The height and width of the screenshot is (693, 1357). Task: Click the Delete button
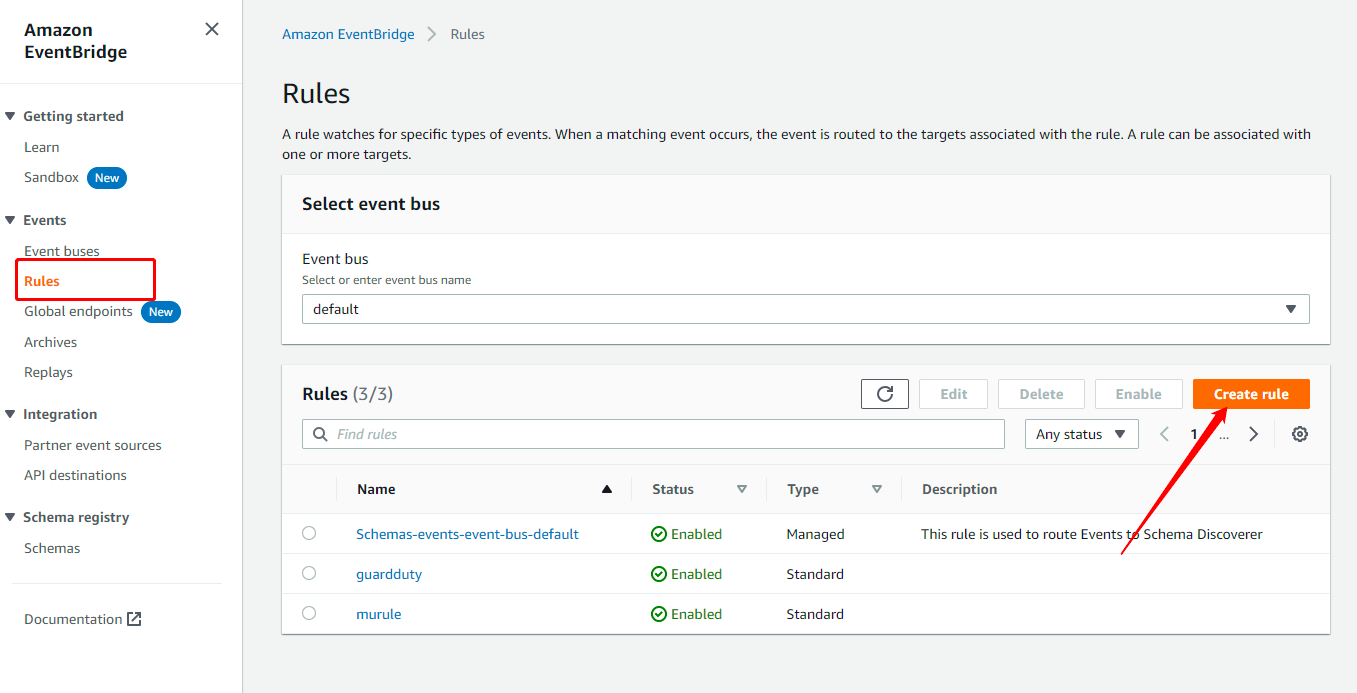click(1041, 394)
